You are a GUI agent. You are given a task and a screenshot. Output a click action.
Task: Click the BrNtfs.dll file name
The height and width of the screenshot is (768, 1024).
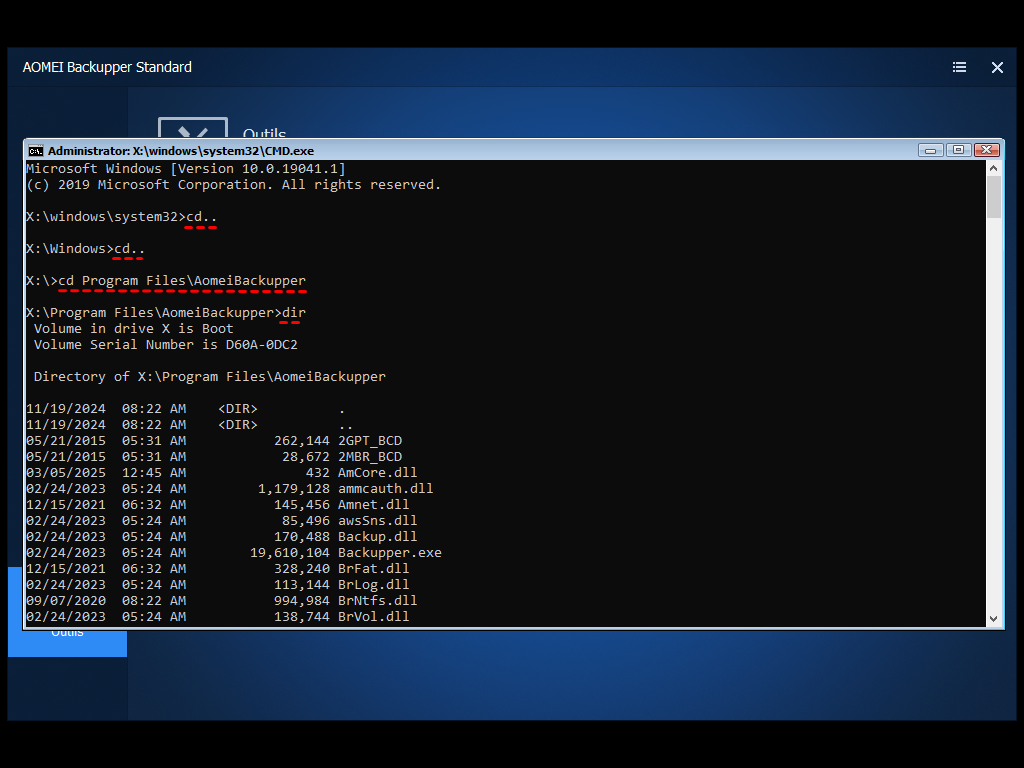click(377, 601)
